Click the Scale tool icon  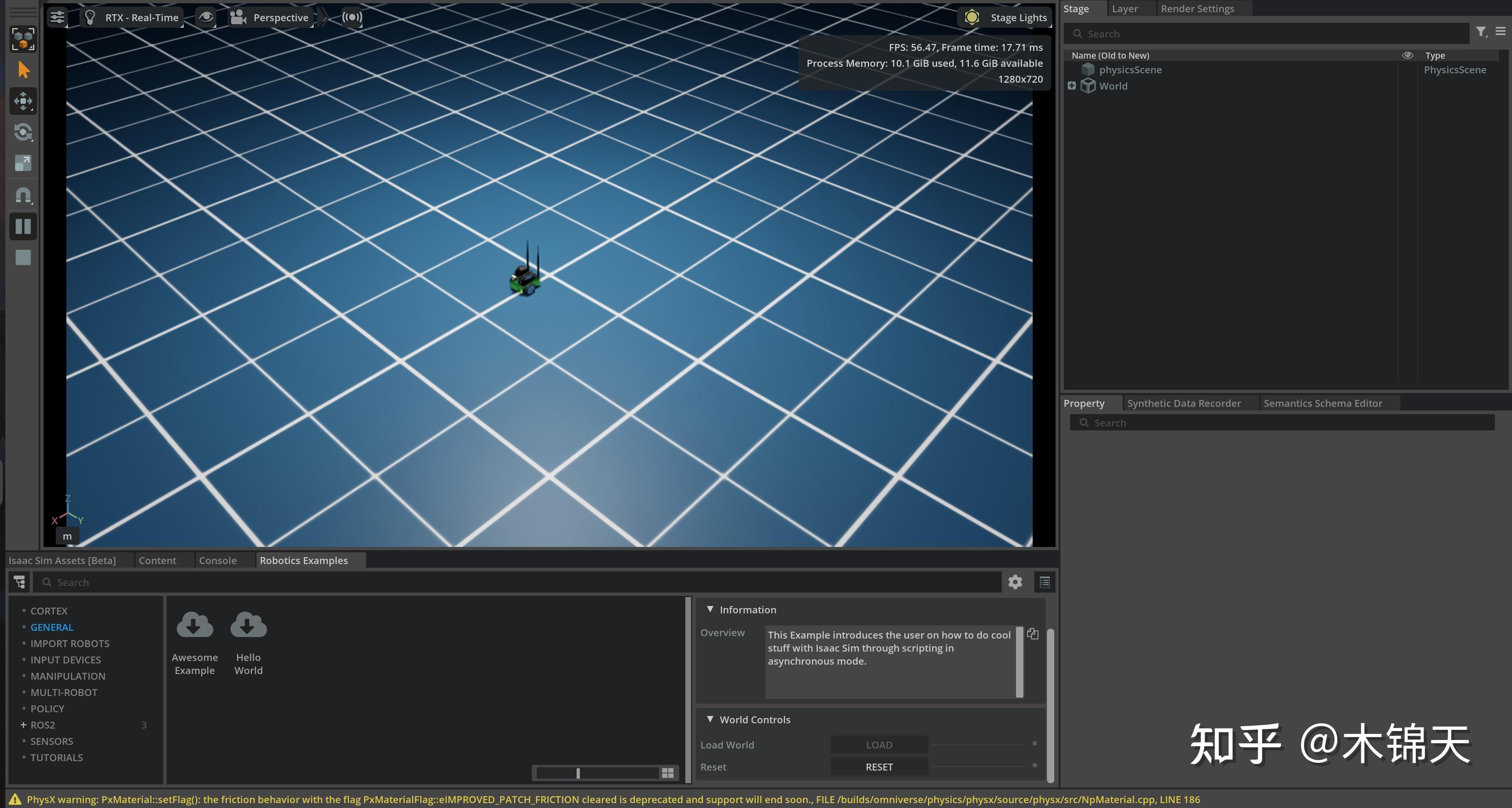pos(24,163)
